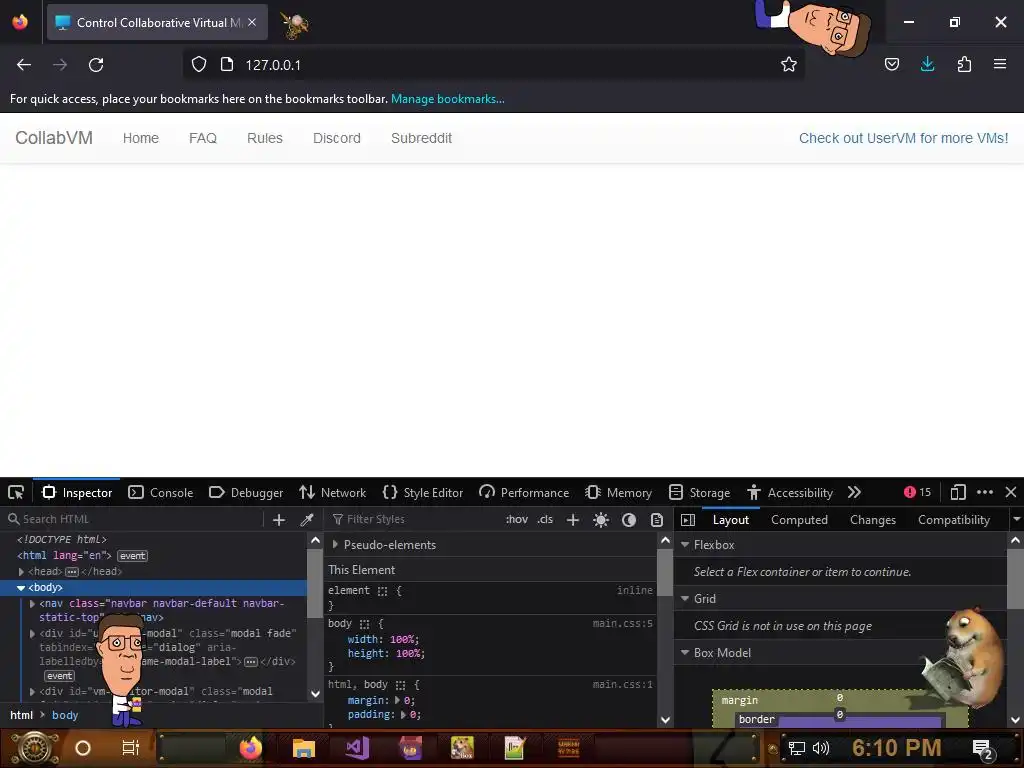The image size is (1024, 768).
Task: Collapse the Grid section
Action: [x=684, y=598]
